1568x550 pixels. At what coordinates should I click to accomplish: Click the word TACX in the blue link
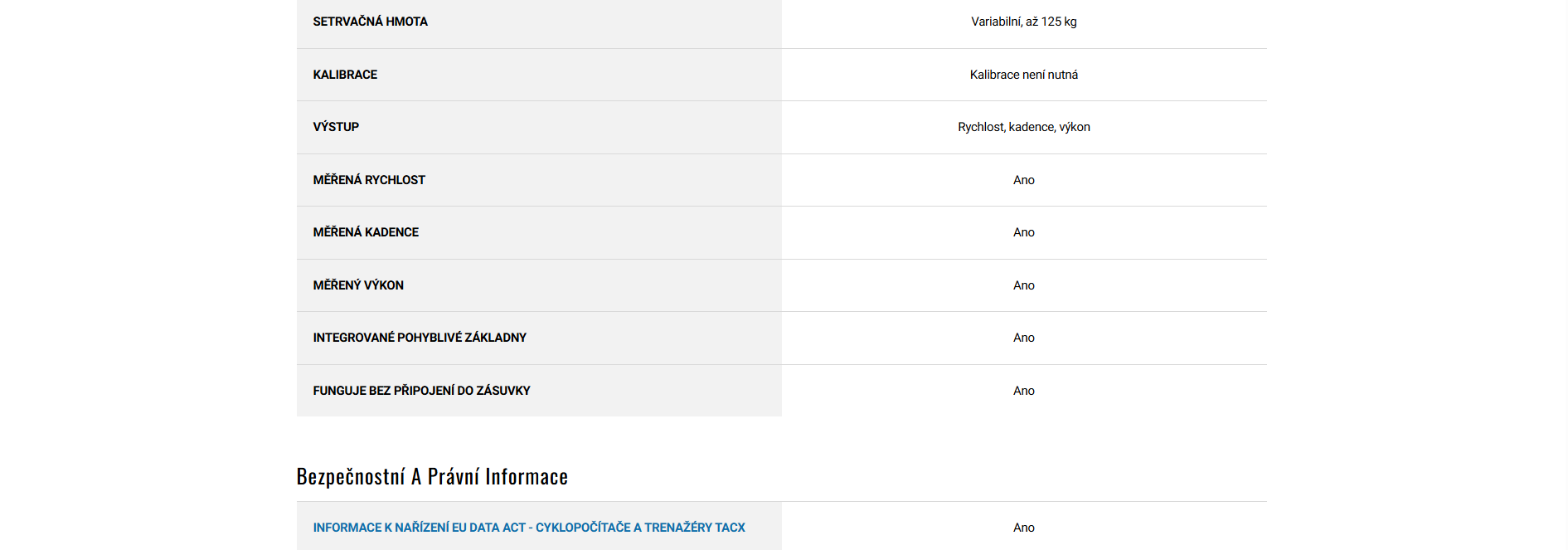(x=730, y=528)
